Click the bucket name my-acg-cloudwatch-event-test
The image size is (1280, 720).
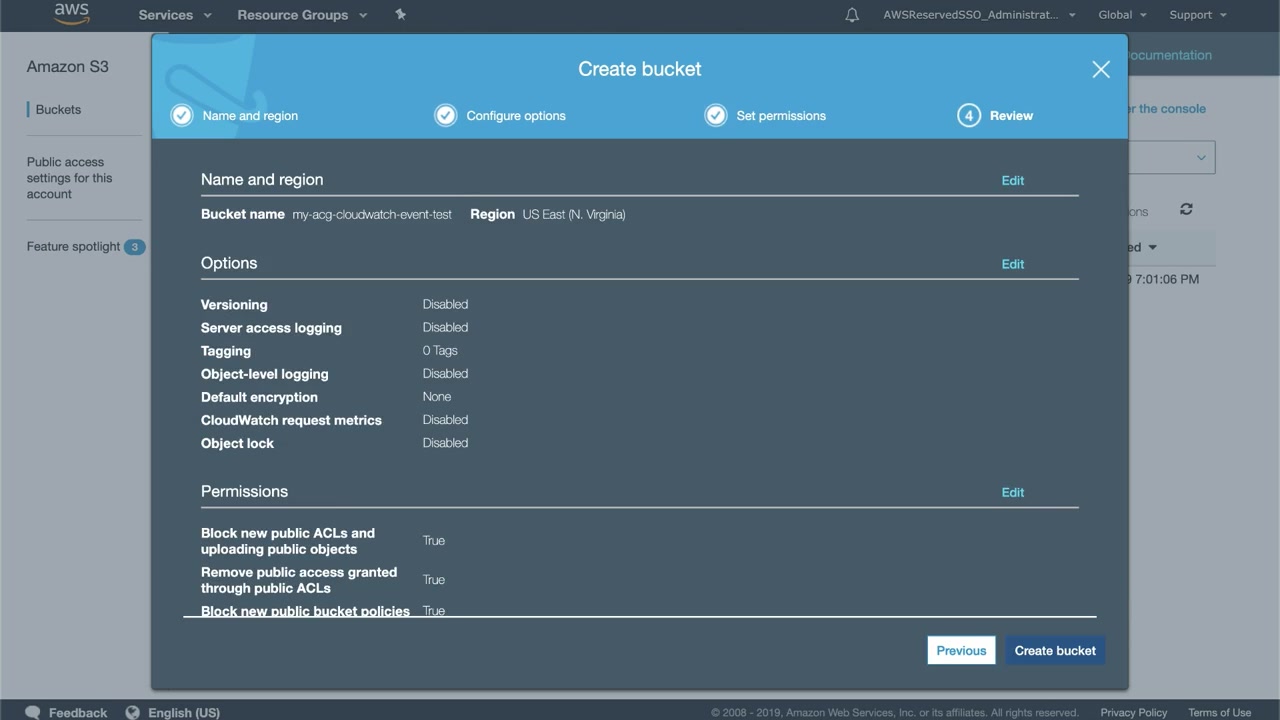click(372, 215)
